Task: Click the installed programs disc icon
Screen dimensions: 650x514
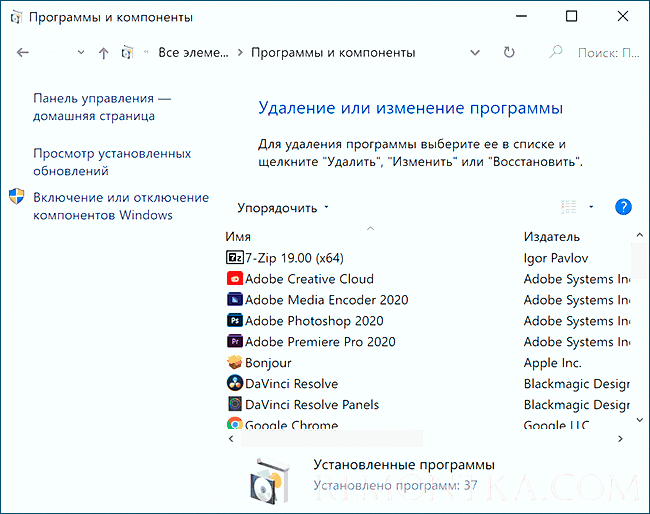Action: [269, 481]
